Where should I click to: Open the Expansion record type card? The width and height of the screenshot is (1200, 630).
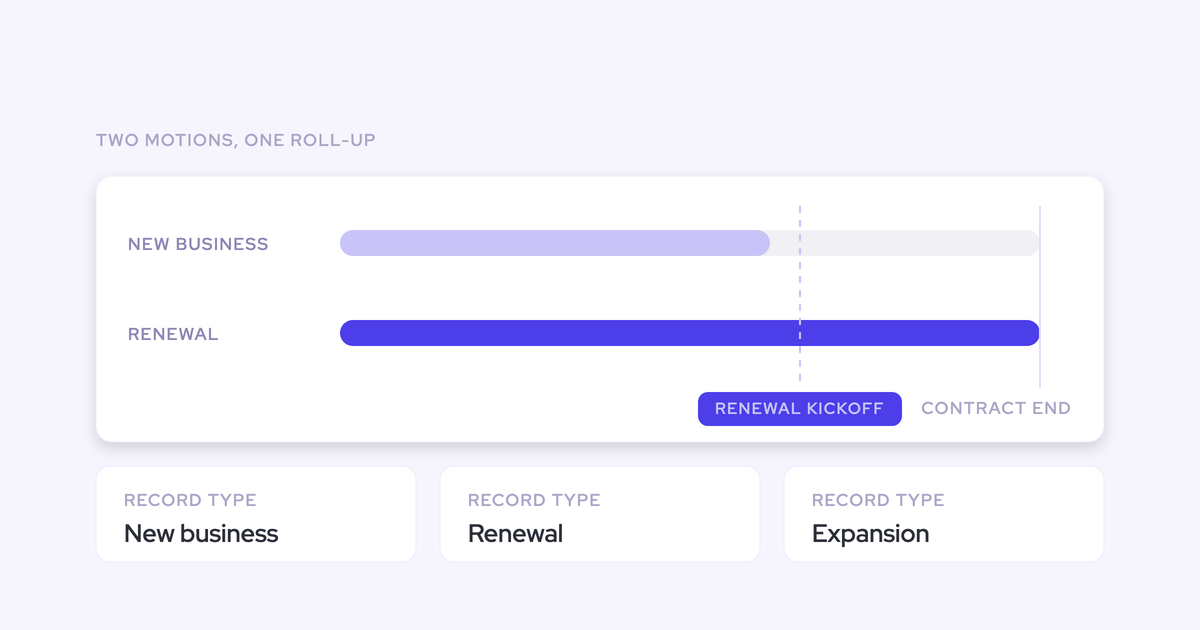pos(944,514)
